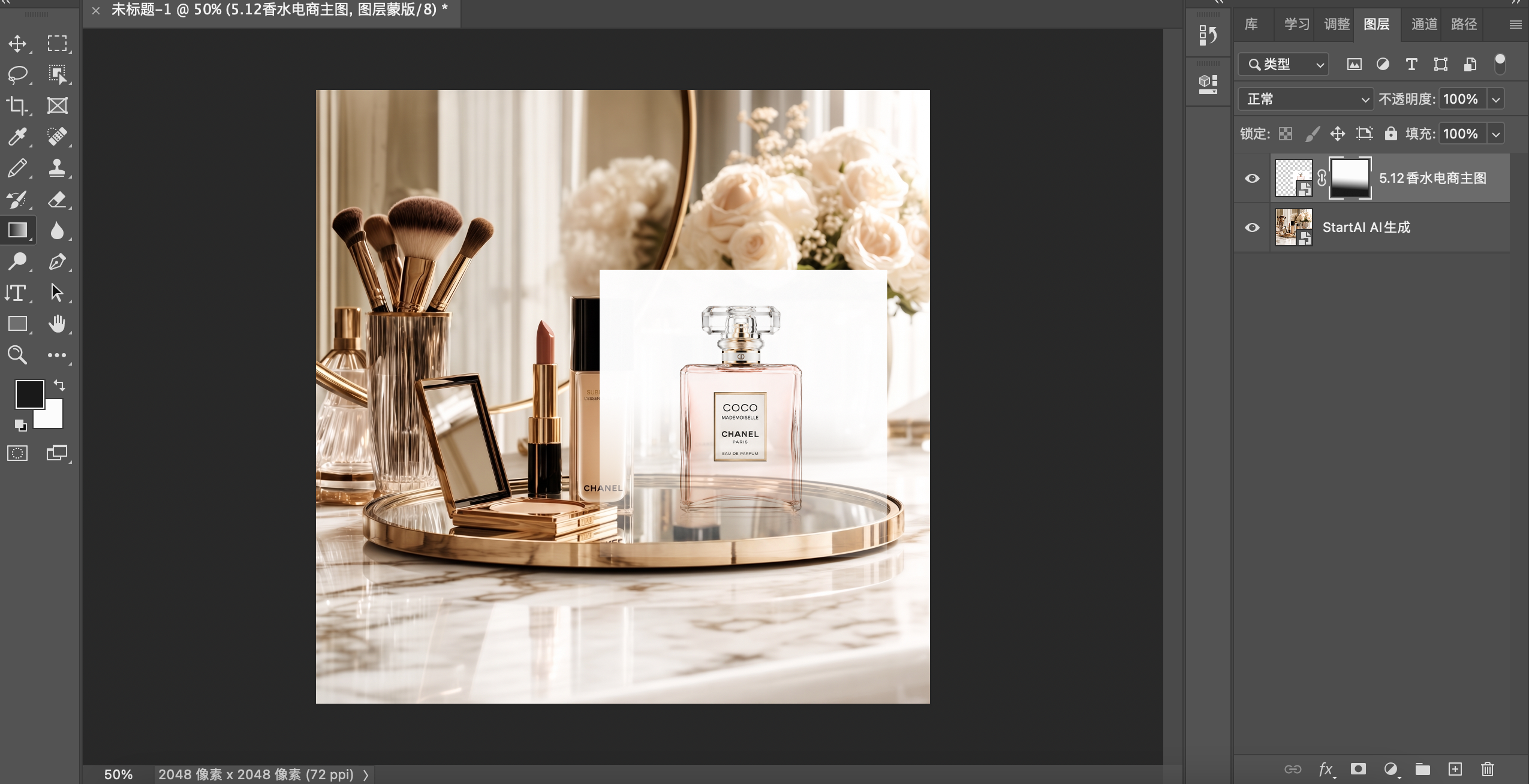This screenshot has width=1529, height=784.
Task: Switch to the 调整 tab
Action: point(1337,24)
